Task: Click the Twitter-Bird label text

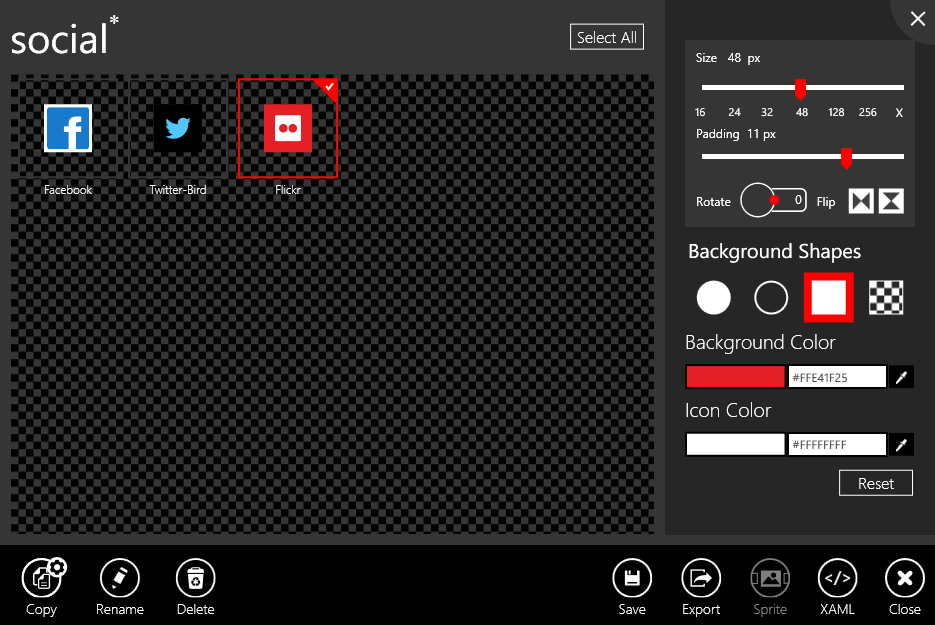Action: pos(178,190)
